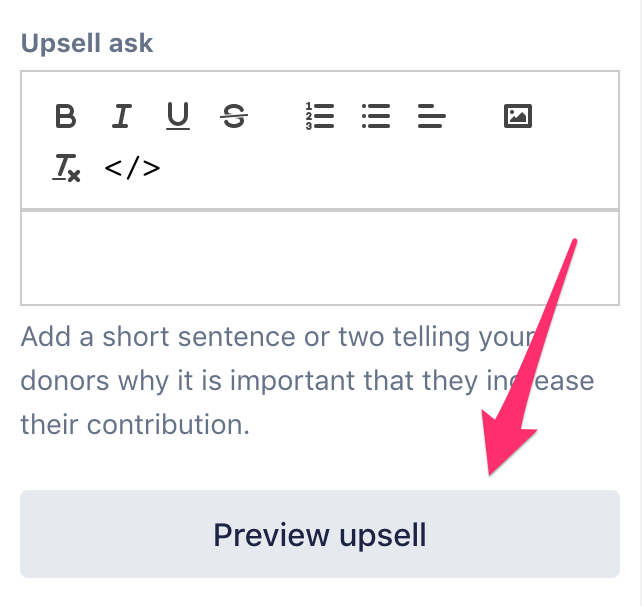Click the words "their contribution" in the hint

click(134, 424)
